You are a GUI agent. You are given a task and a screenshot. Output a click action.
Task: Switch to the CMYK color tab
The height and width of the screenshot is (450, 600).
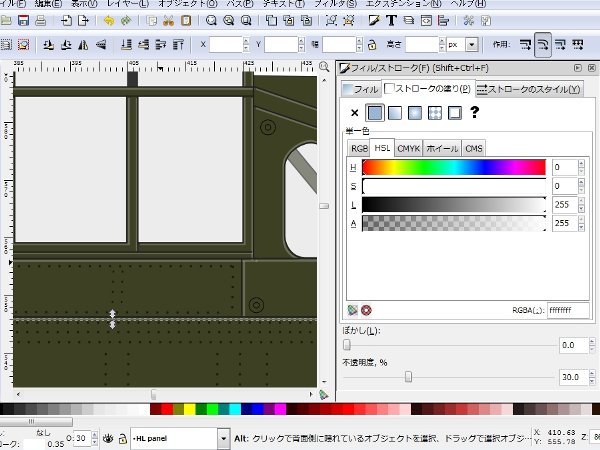[408, 148]
